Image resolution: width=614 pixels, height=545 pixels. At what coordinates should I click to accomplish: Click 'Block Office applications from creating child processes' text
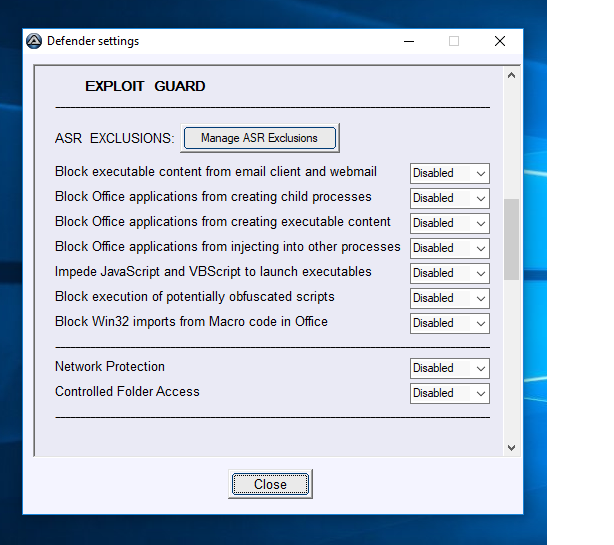[x=213, y=197]
